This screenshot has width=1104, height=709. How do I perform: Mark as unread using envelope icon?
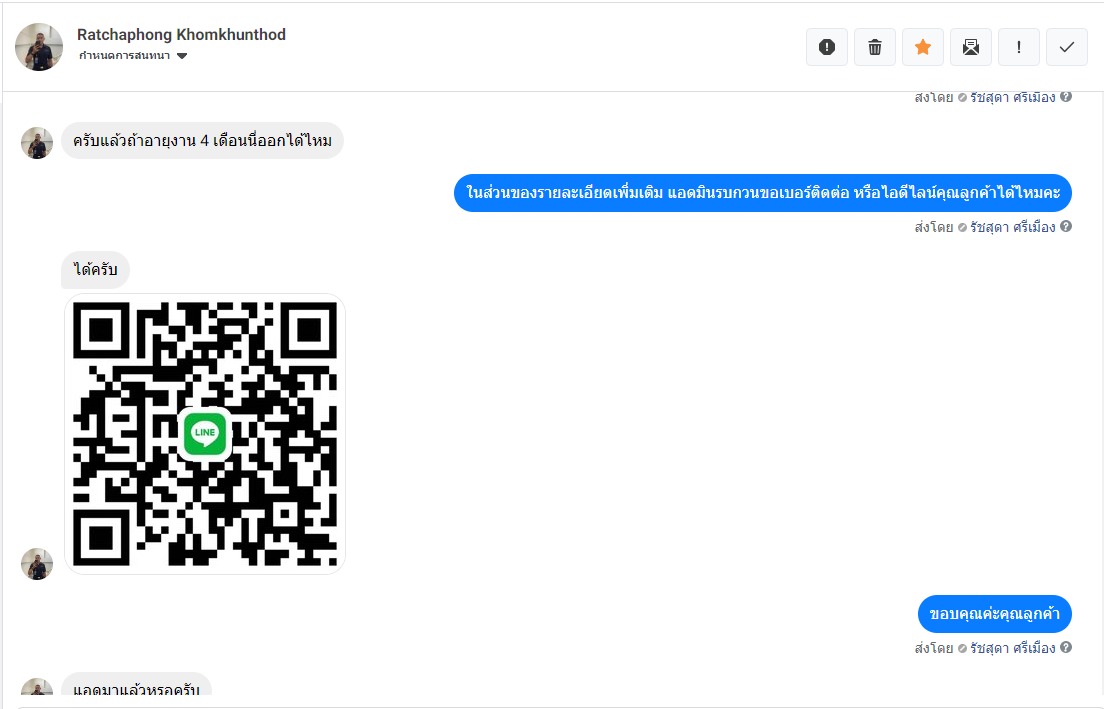click(971, 47)
